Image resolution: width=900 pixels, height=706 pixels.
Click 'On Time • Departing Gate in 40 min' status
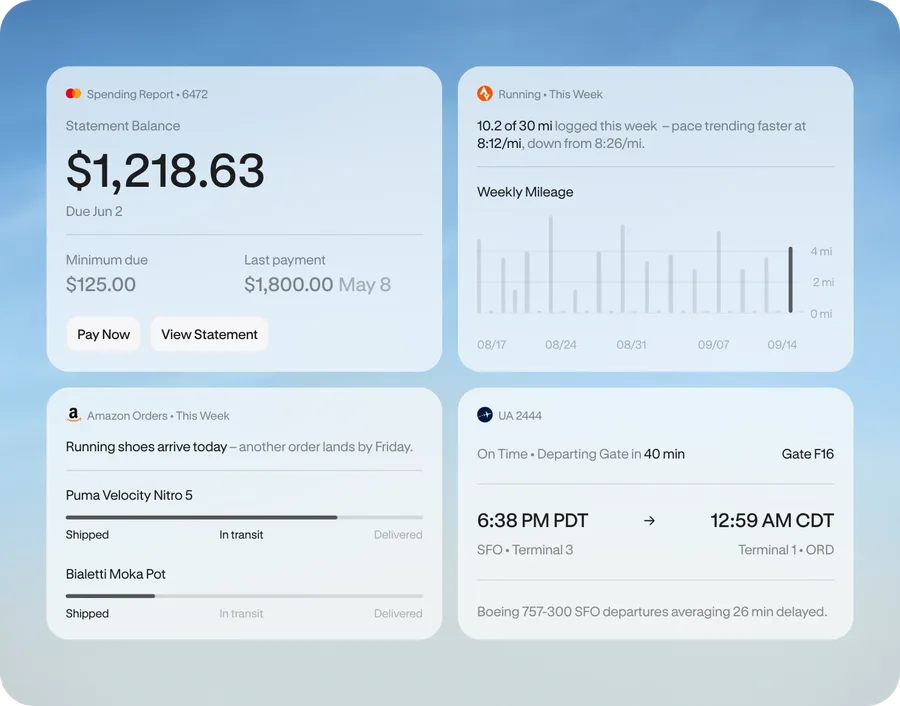click(581, 454)
